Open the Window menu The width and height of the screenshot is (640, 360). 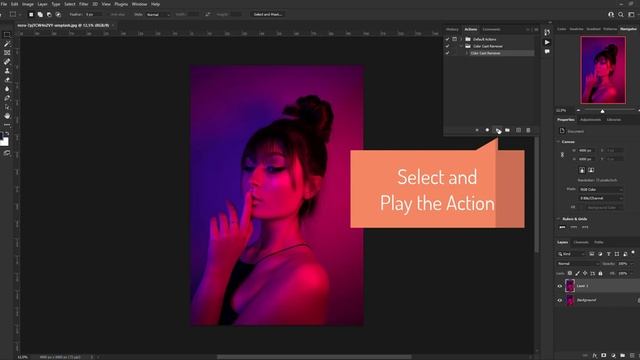pos(139,4)
